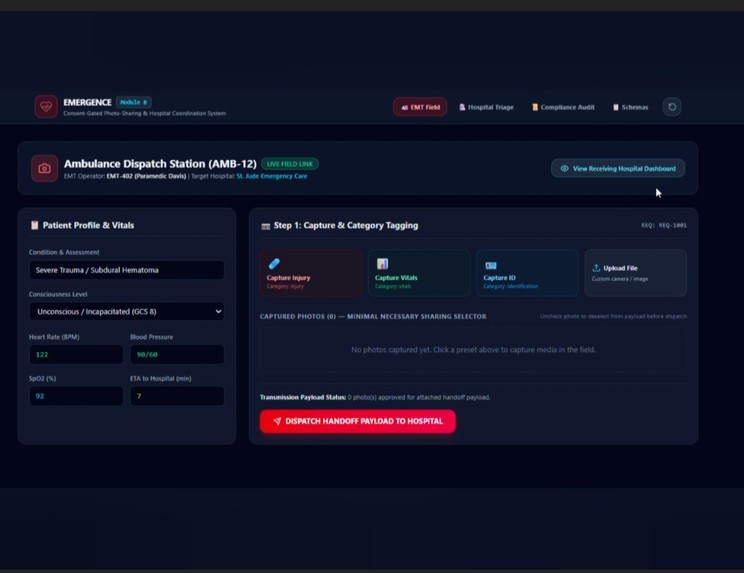Click the EMERGENCE heart logo icon
This screenshot has width=744, height=573.
pyautogui.click(x=46, y=107)
